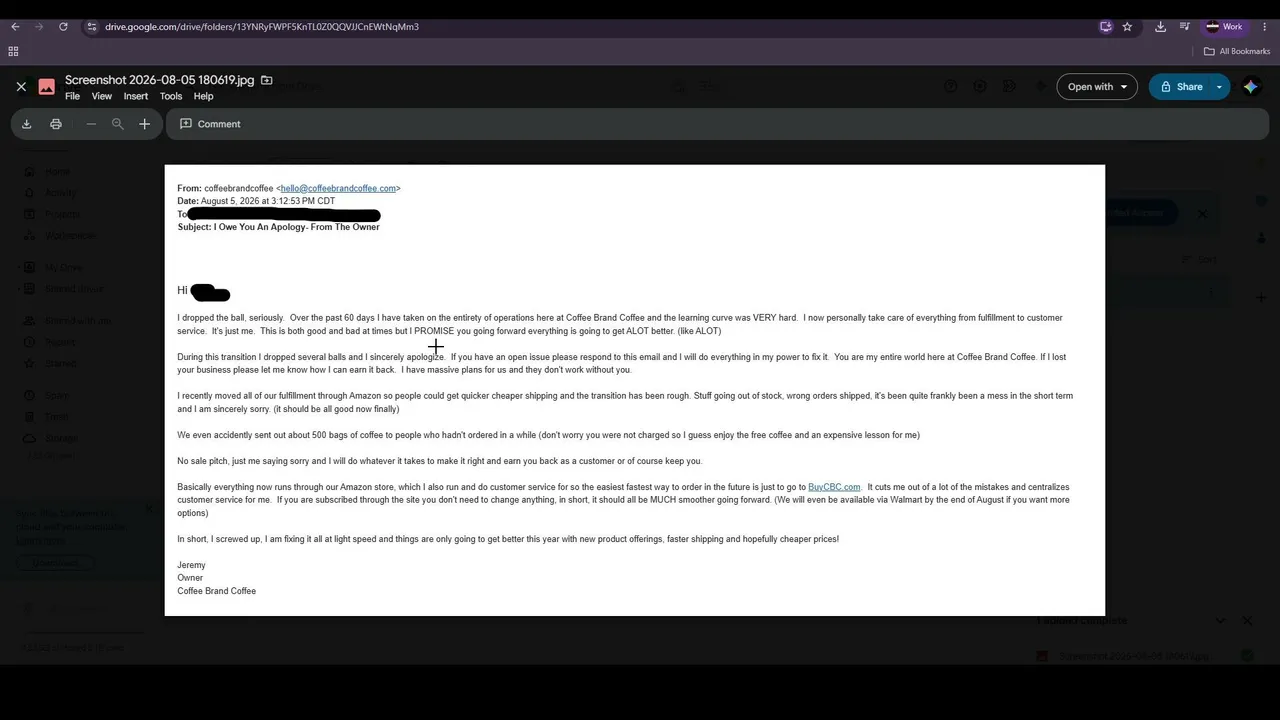Screen dimensions: 1280x720
Task: Open the Gemini sparkle assistant
Action: (x=1251, y=87)
